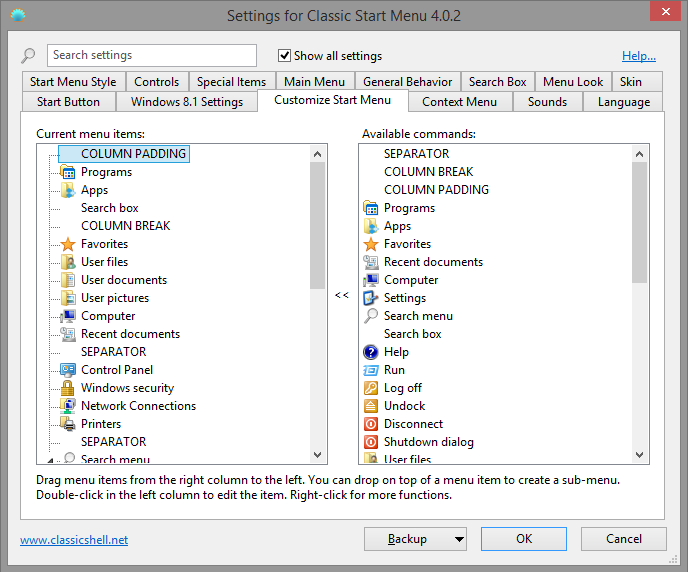Click the scroll up arrow of Current menu items
This screenshot has height=572, width=688.
[x=318, y=154]
